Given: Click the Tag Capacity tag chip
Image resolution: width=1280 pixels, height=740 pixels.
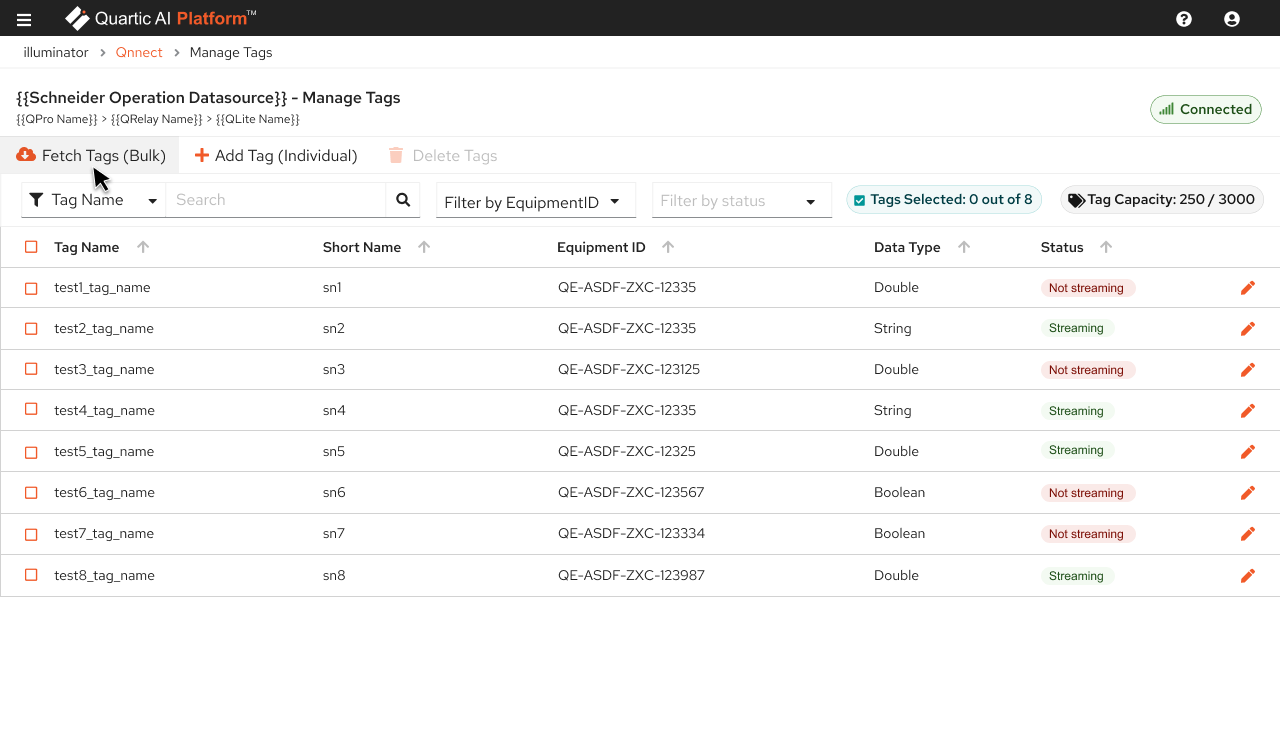Looking at the screenshot, I should (x=1162, y=200).
